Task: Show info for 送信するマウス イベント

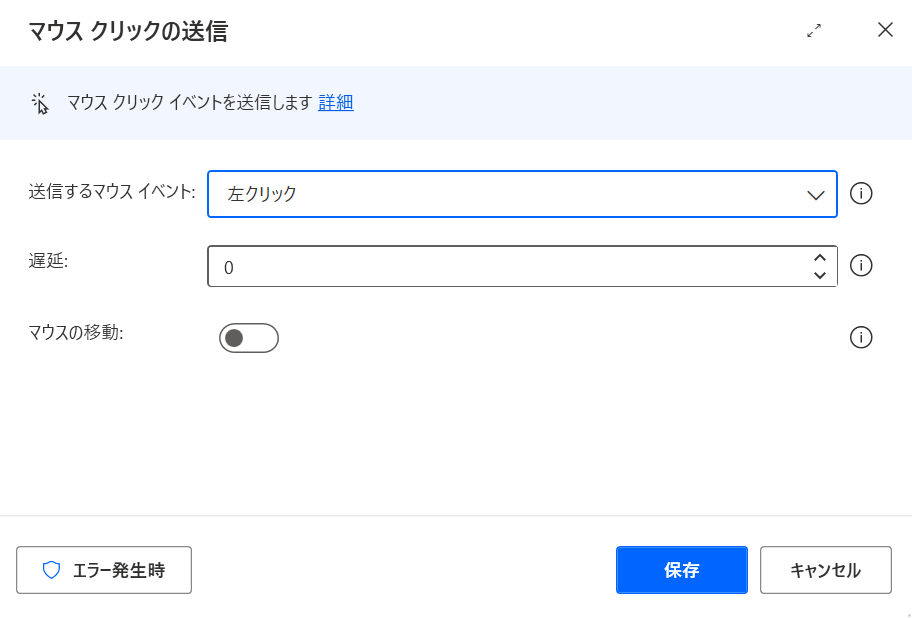Action: click(x=861, y=194)
